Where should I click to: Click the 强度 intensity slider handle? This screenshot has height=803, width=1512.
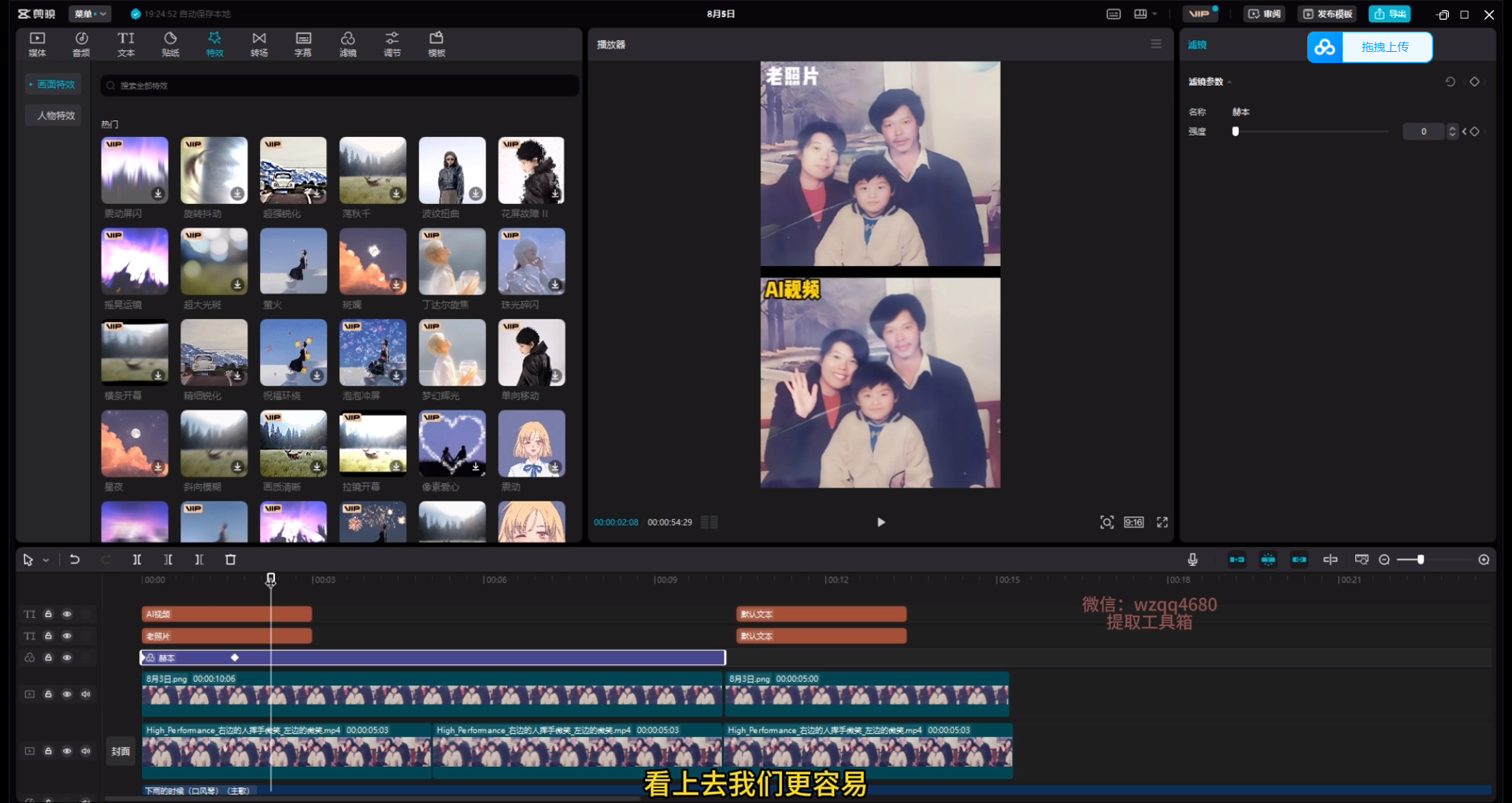[x=1236, y=131]
